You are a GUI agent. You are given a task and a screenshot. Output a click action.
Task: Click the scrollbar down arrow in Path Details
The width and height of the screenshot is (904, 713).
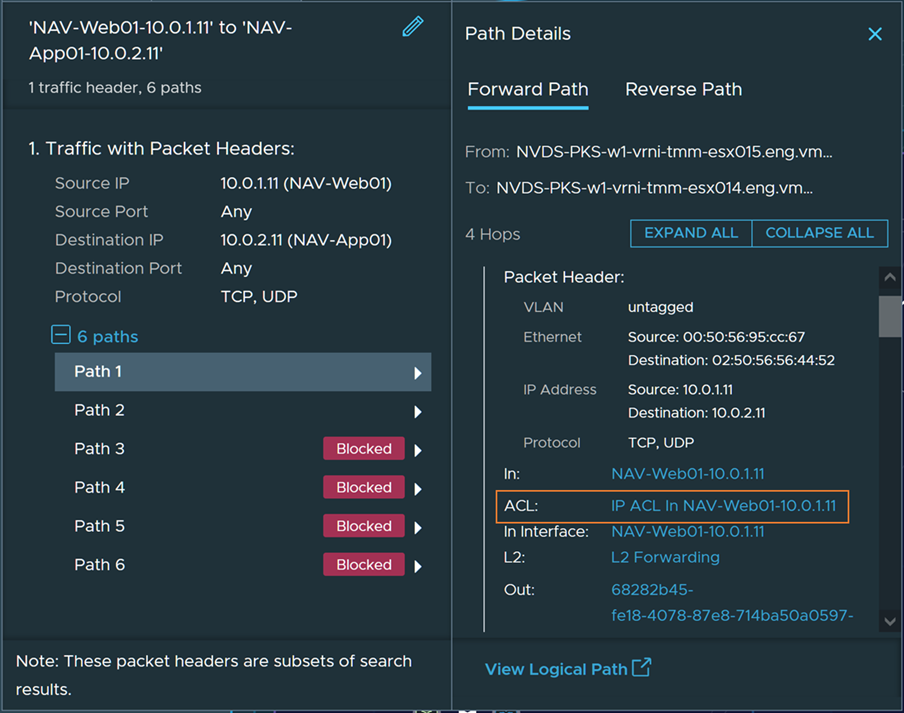(x=889, y=621)
